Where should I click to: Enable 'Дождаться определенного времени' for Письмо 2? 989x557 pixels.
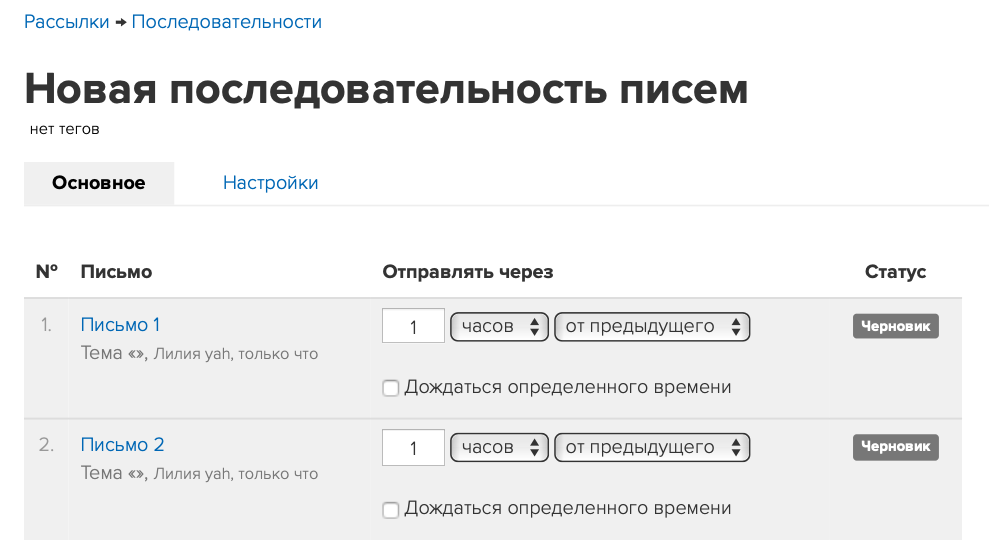[x=391, y=510]
